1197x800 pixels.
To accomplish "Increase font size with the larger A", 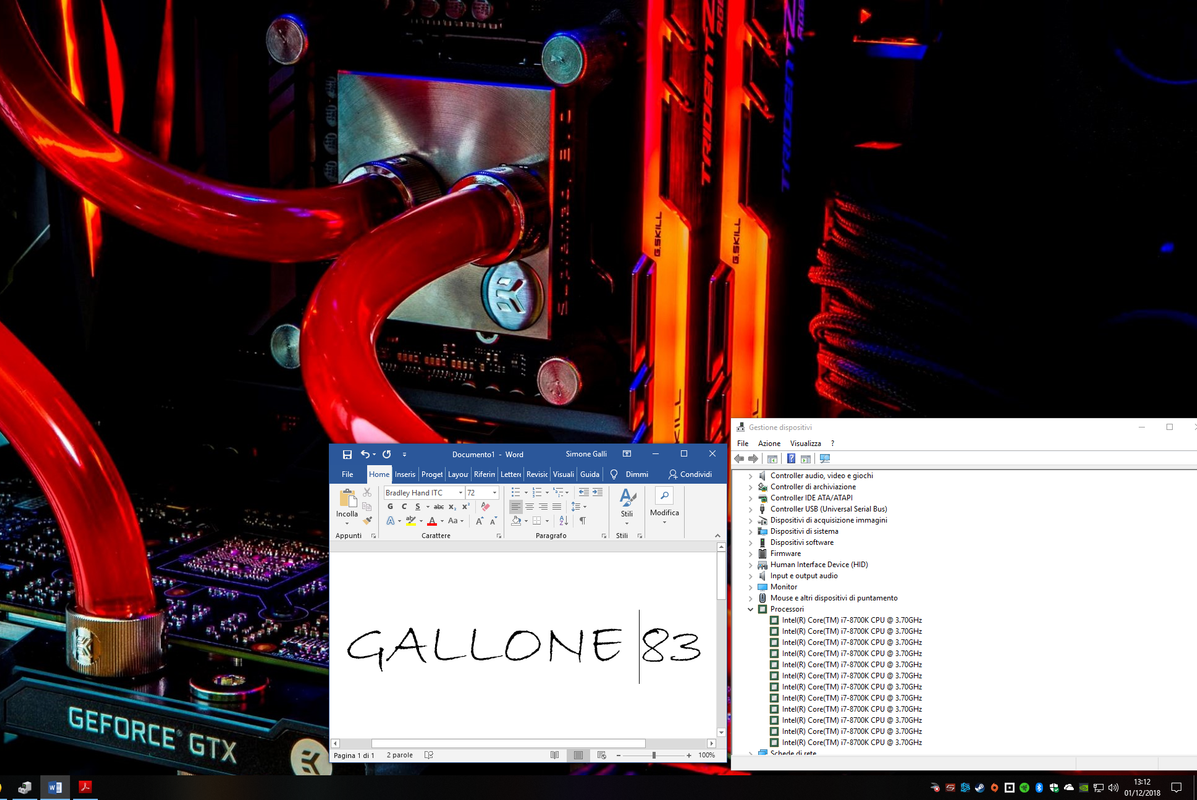I will coord(479,521).
